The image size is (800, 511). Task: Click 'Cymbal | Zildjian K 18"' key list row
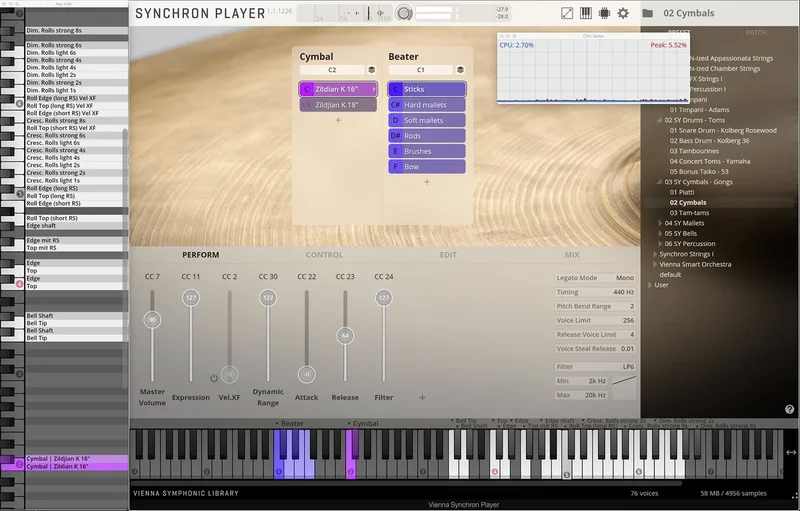(77, 458)
